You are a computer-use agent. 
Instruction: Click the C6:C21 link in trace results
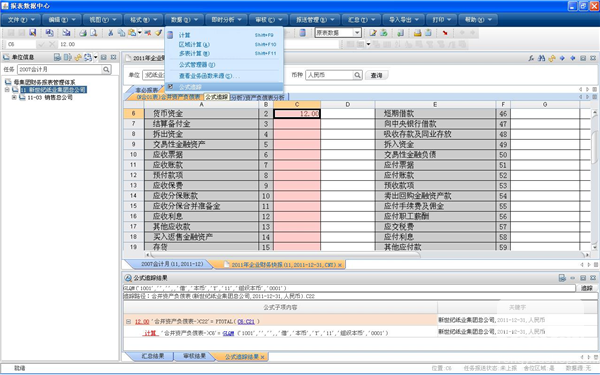(246, 322)
